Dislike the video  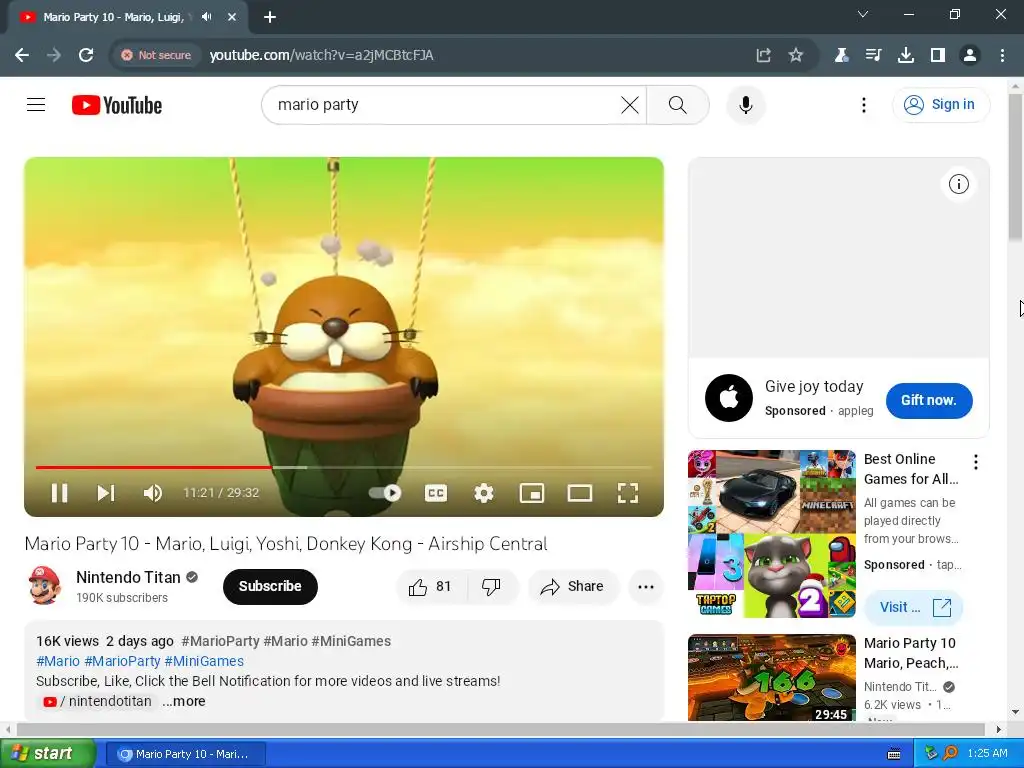click(492, 586)
